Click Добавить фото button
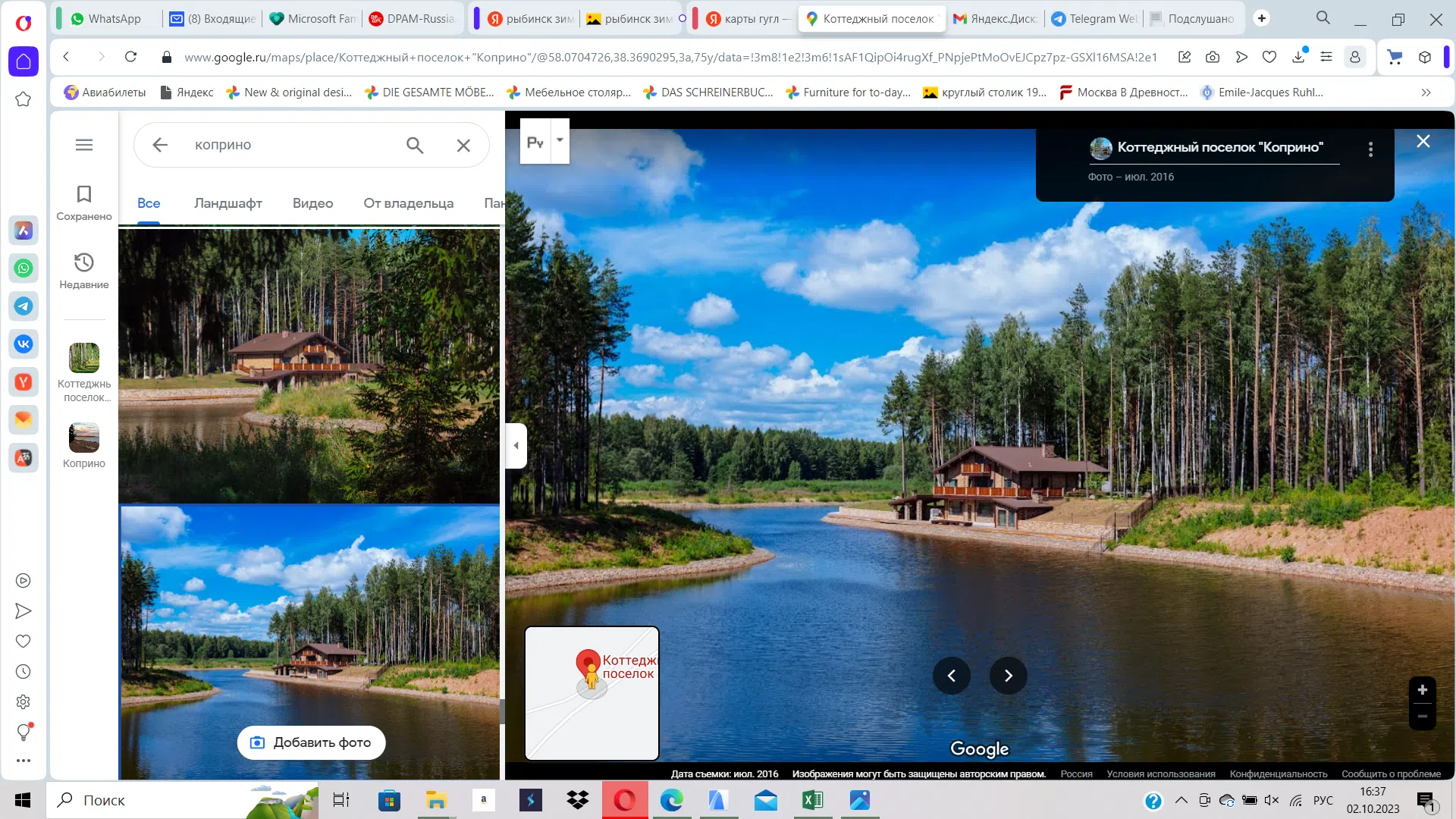The image size is (1456, 819). (x=312, y=742)
